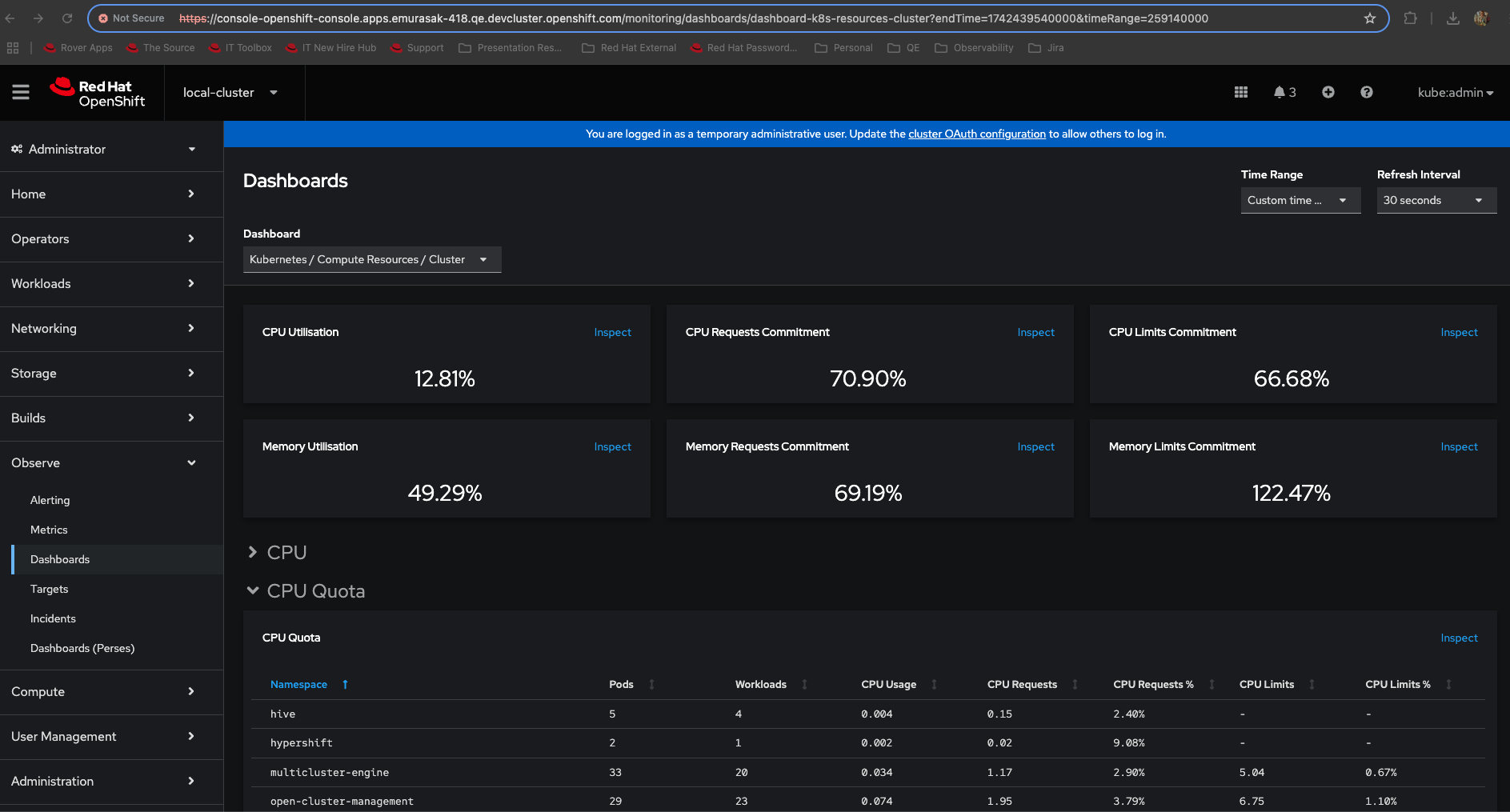This screenshot has width=1510, height=812.
Task: Open notifications bell showing 3 alerts
Action: click(1284, 93)
